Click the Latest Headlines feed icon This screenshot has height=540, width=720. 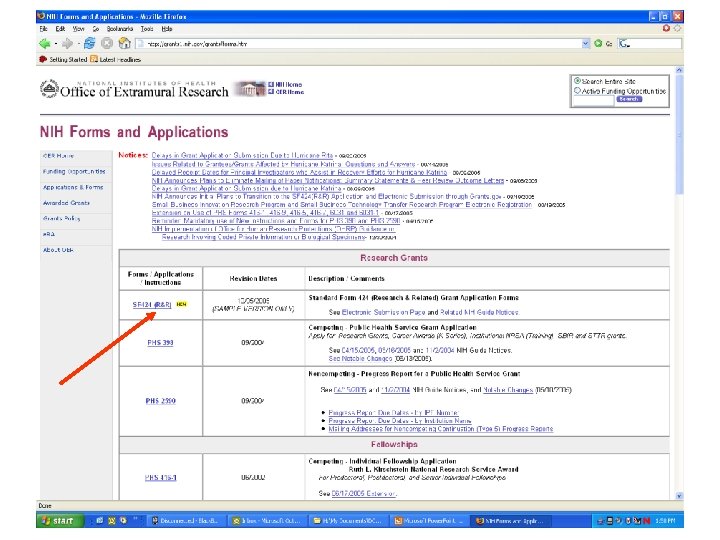94,59
